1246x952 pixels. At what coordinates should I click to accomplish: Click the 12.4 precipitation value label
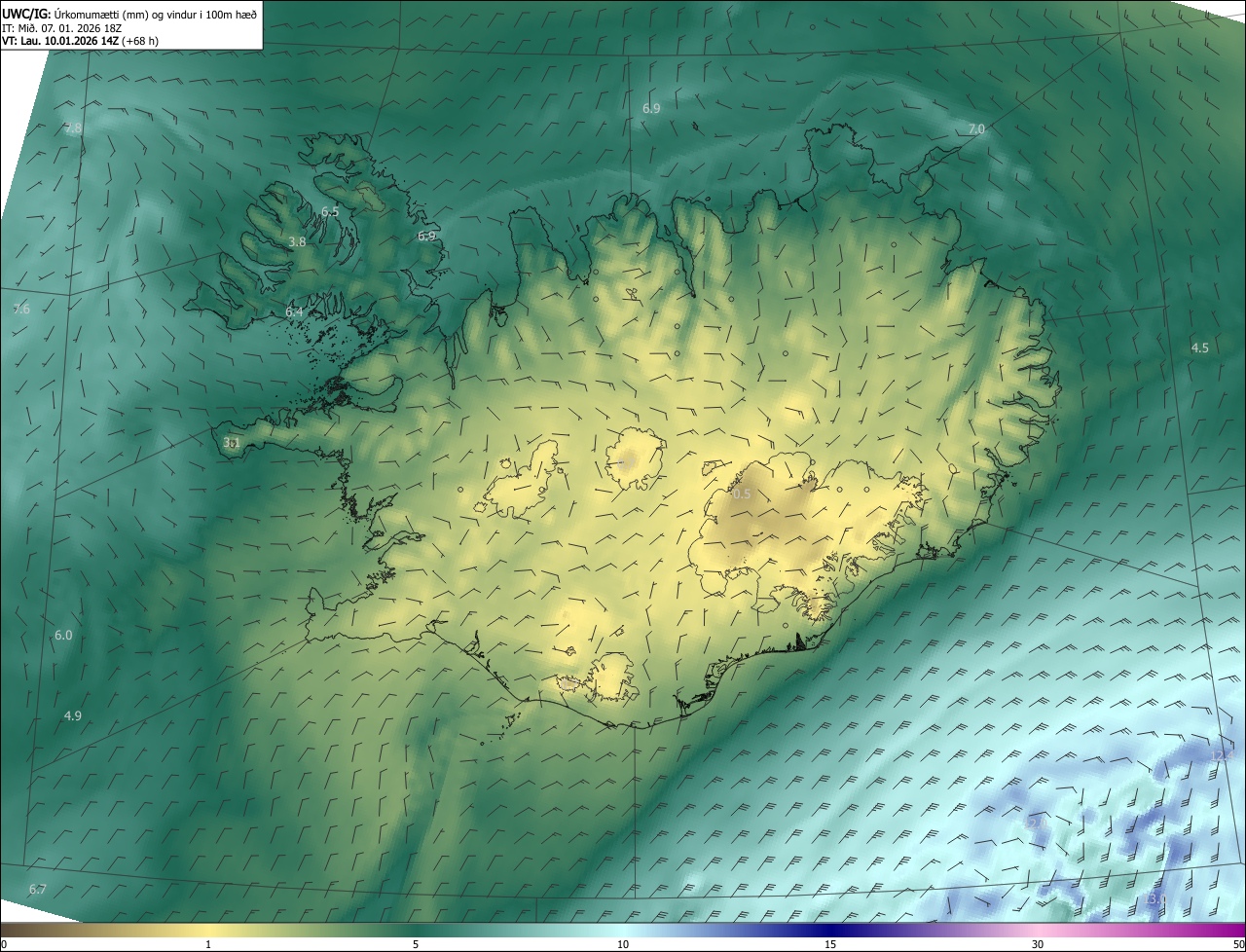(1221, 755)
